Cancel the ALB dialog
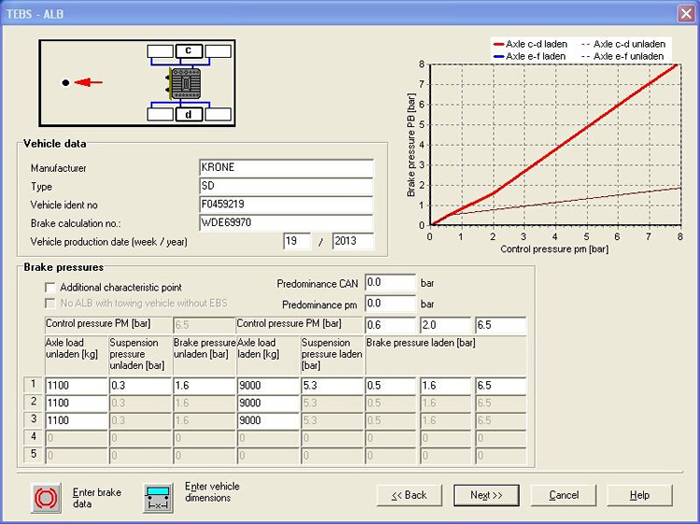Image resolution: width=700 pixels, height=524 pixels. 563,495
